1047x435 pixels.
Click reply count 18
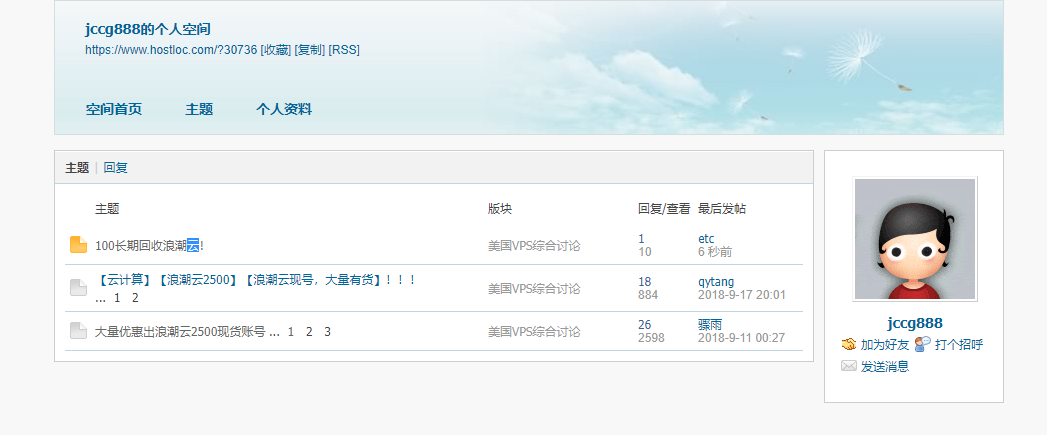tap(644, 281)
